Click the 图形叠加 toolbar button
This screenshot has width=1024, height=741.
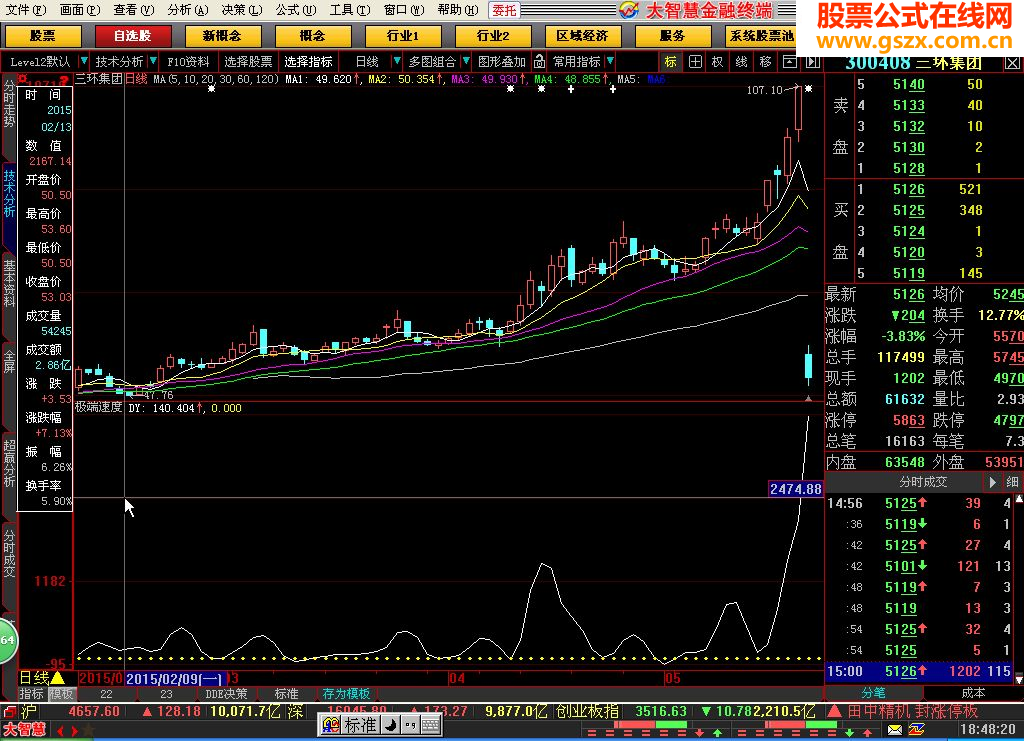(x=502, y=61)
